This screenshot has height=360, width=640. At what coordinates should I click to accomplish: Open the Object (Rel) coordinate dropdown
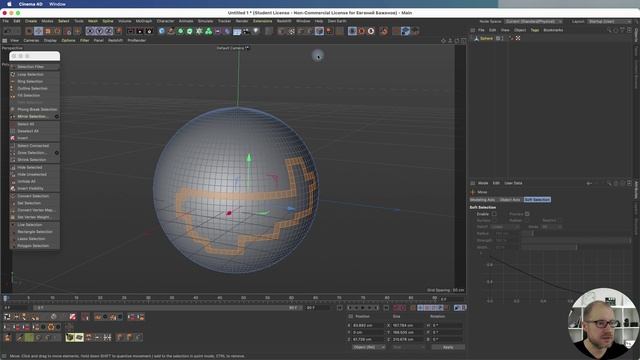pyautogui.click(x=369, y=347)
